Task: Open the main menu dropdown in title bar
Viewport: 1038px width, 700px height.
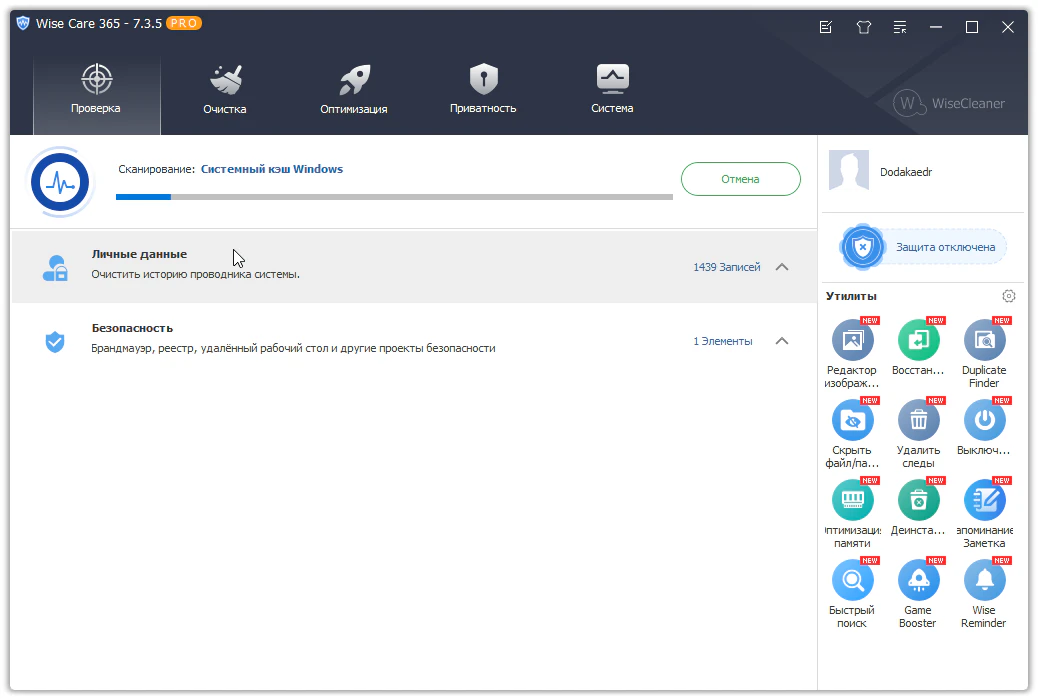Action: click(x=900, y=27)
